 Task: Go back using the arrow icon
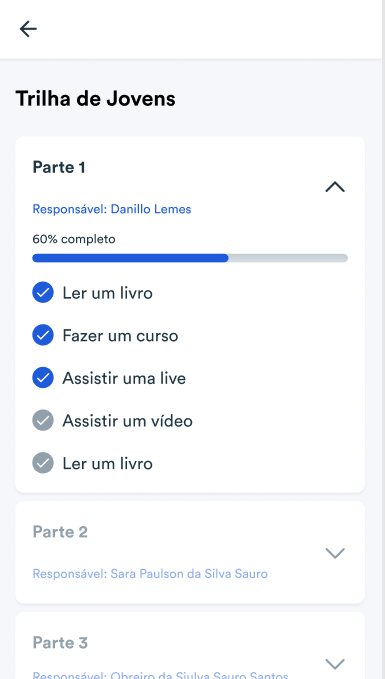tap(28, 29)
